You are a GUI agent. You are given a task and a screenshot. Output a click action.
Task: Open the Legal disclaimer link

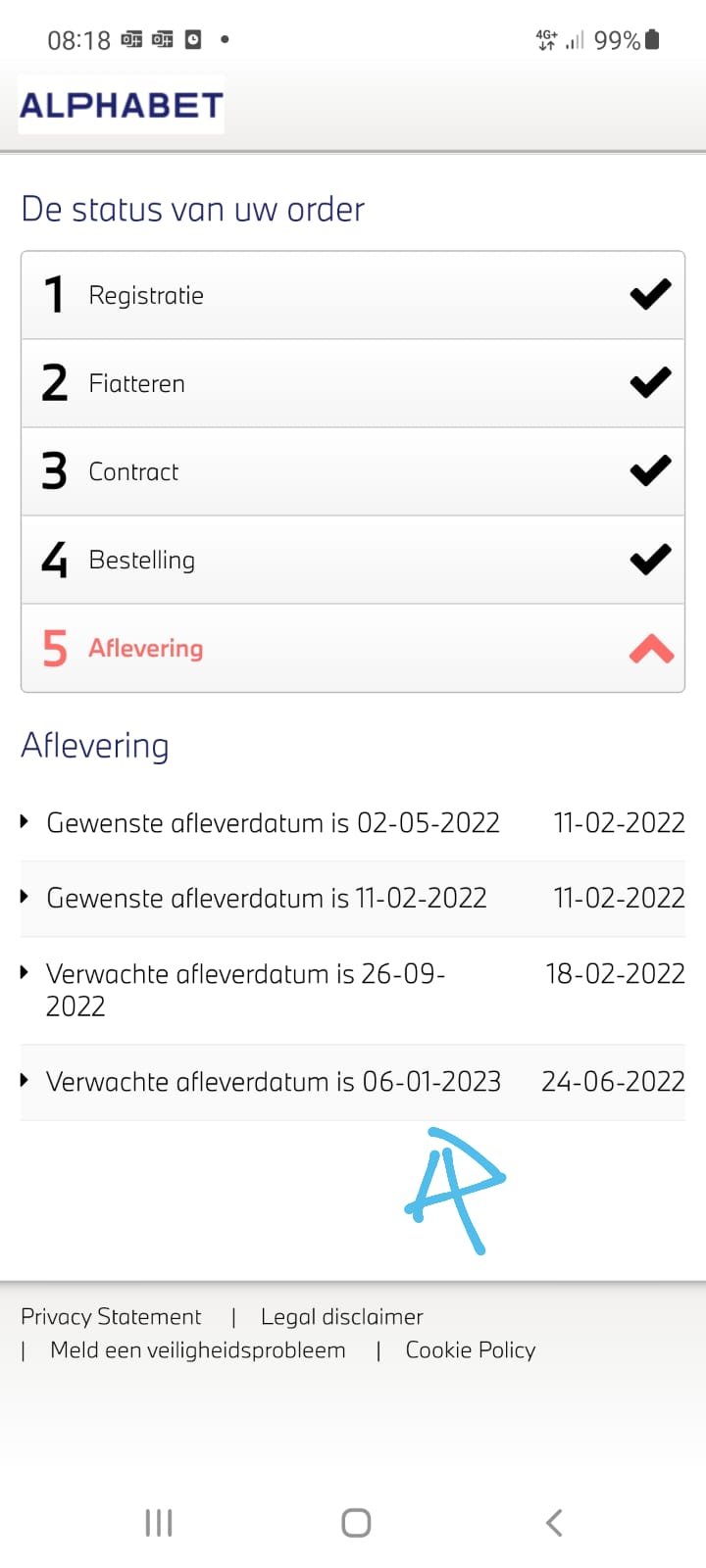tap(341, 1316)
